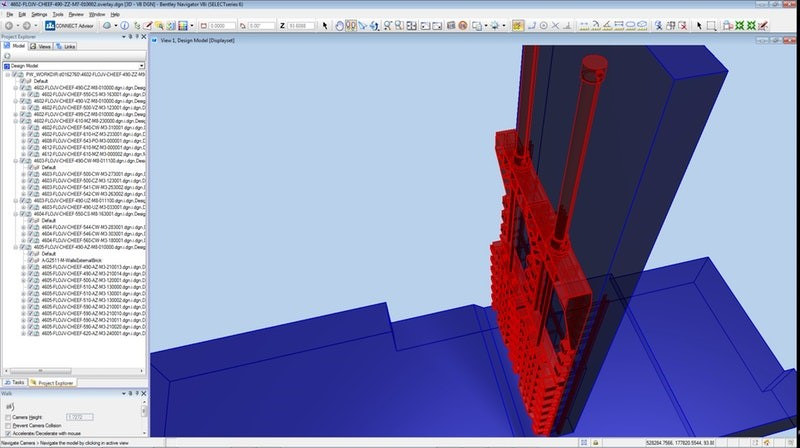Open the Settings menu
The height and width of the screenshot is (448, 800).
(x=38, y=15)
